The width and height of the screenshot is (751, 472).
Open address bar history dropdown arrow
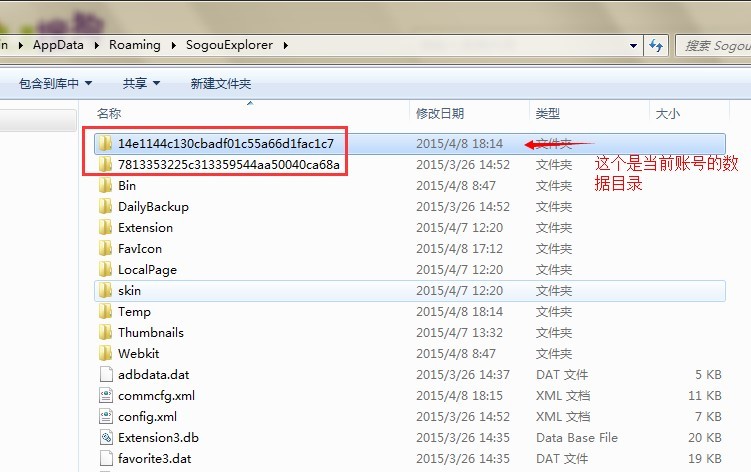pyautogui.click(x=633, y=46)
